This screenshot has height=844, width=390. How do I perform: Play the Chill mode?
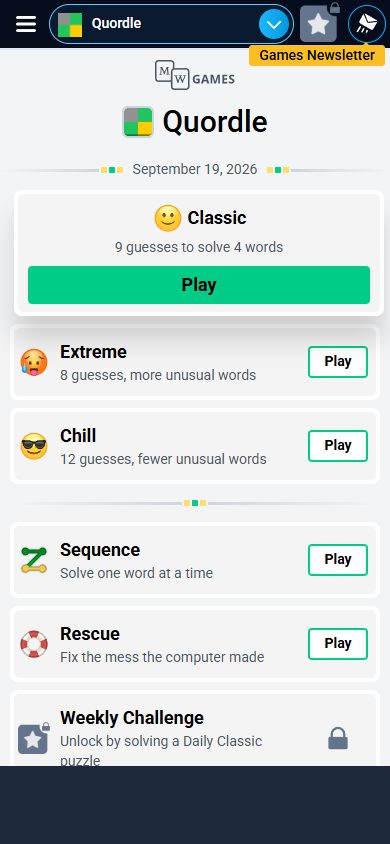coord(338,446)
